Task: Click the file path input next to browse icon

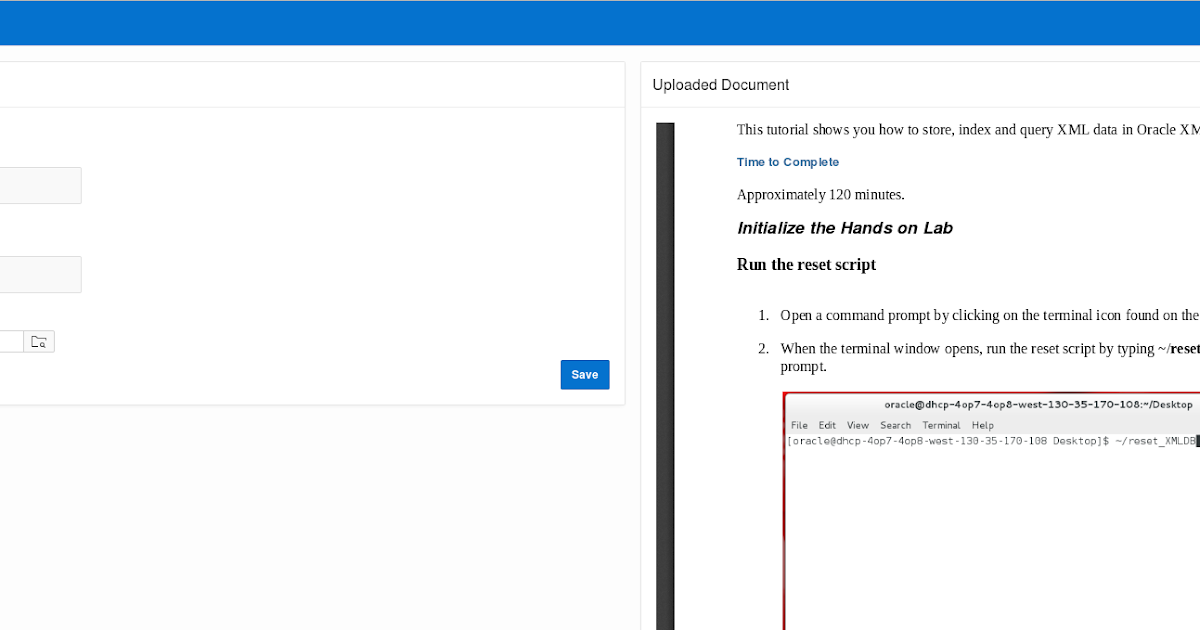Action: [x=8, y=341]
